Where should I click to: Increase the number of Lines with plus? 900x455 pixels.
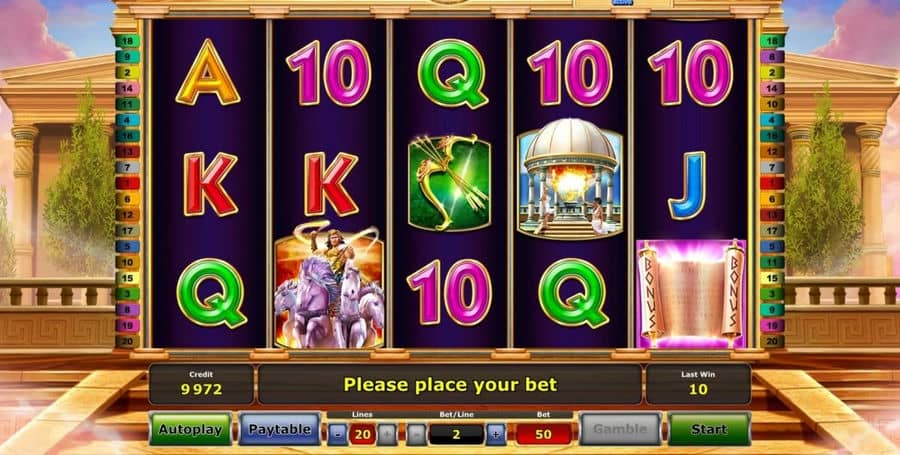[387, 434]
